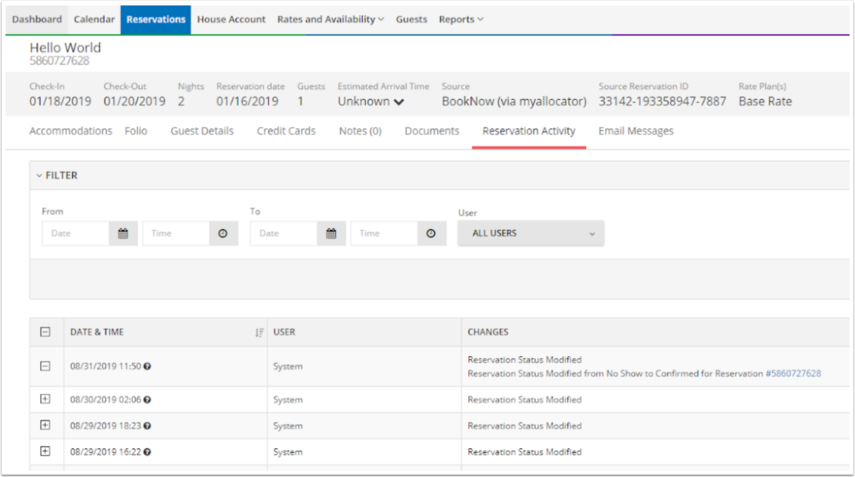
Task: Open Estimated Arrival Time Unknown dropdown
Action: tap(371, 102)
